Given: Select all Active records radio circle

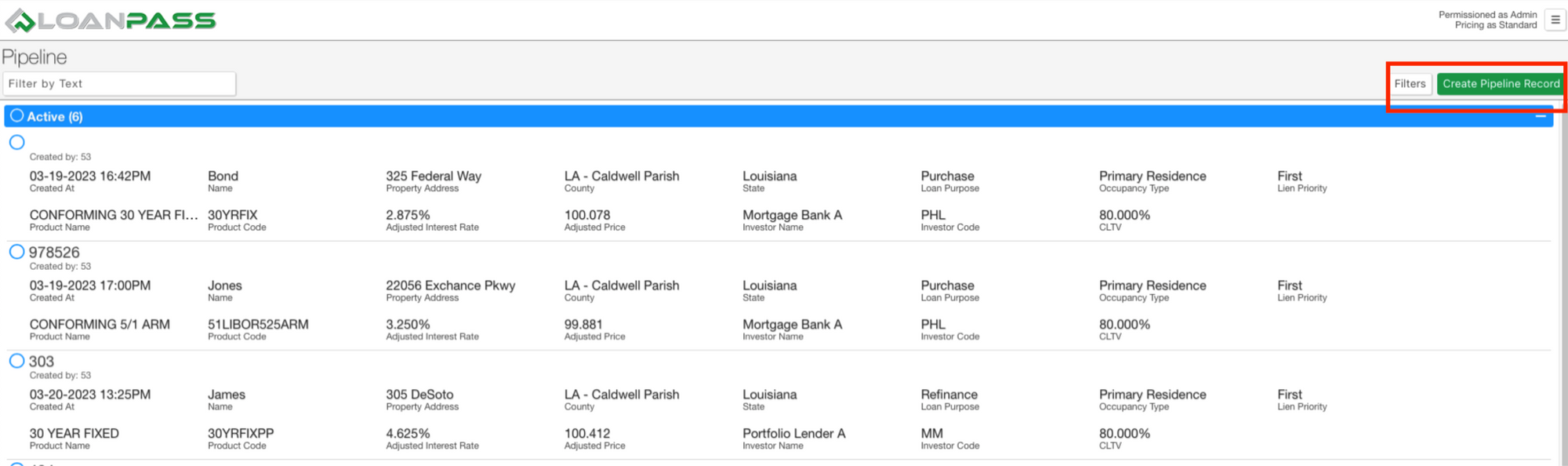Looking at the screenshot, I should (17, 115).
